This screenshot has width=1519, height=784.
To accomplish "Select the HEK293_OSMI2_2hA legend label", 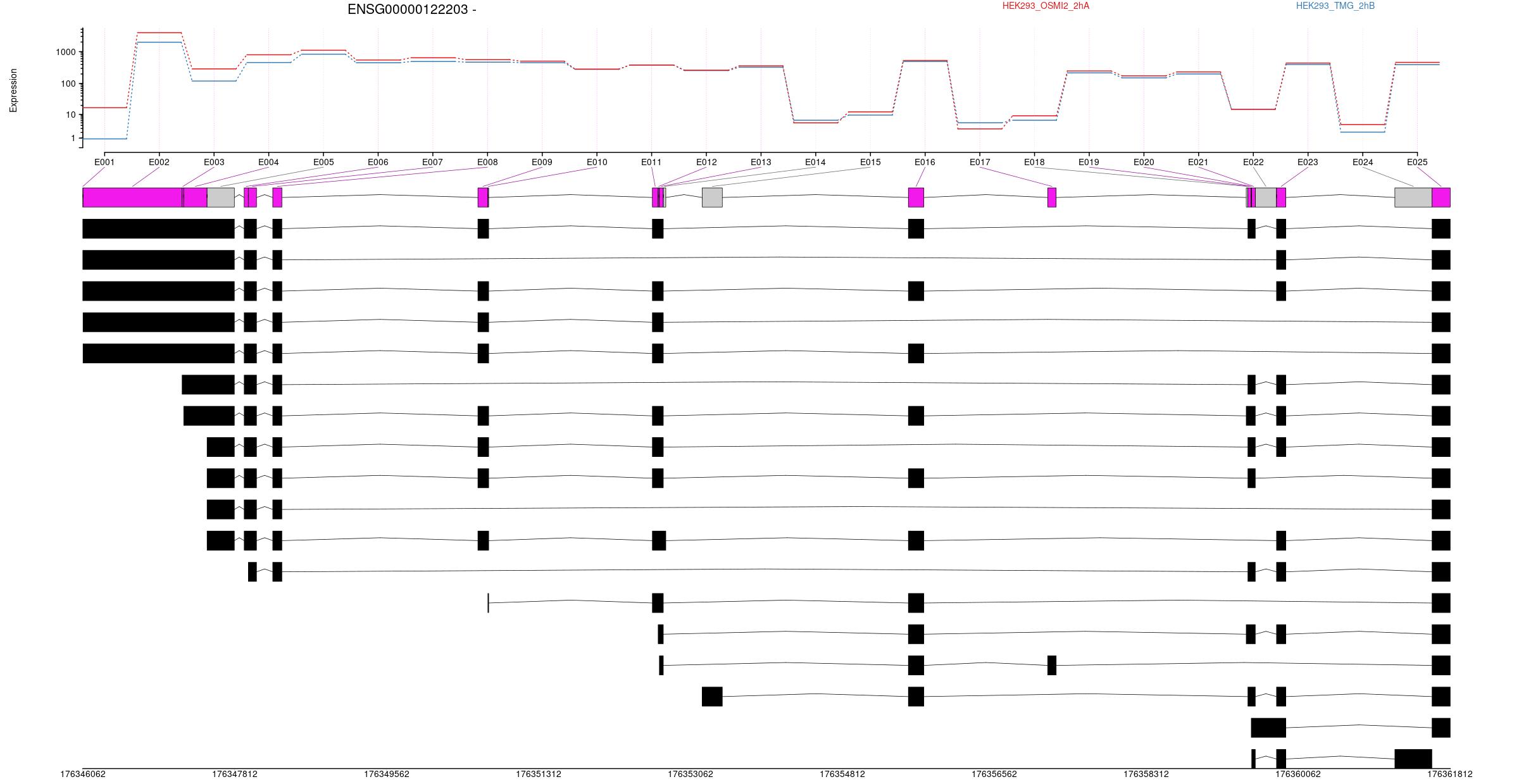I will pyautogui.click(x=1046, y=6).
